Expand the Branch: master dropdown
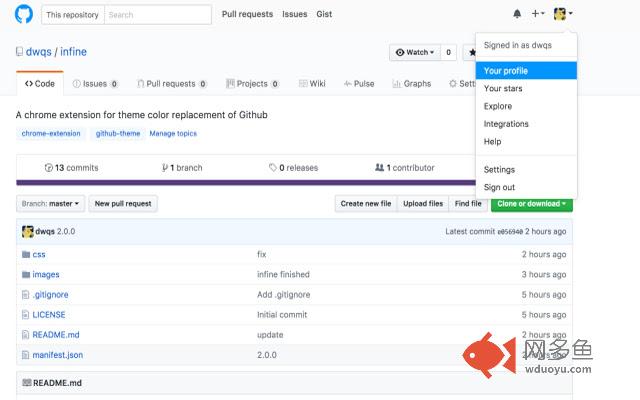 [x=51, y=204]
